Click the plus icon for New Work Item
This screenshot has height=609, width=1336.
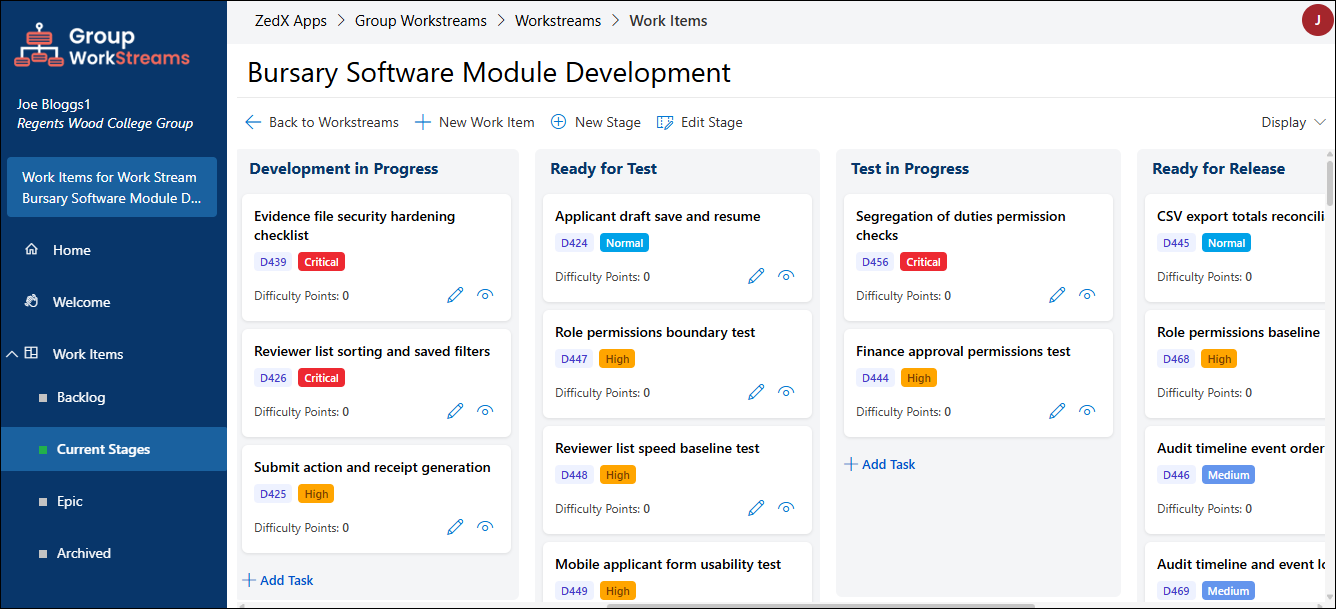point(423,122)
